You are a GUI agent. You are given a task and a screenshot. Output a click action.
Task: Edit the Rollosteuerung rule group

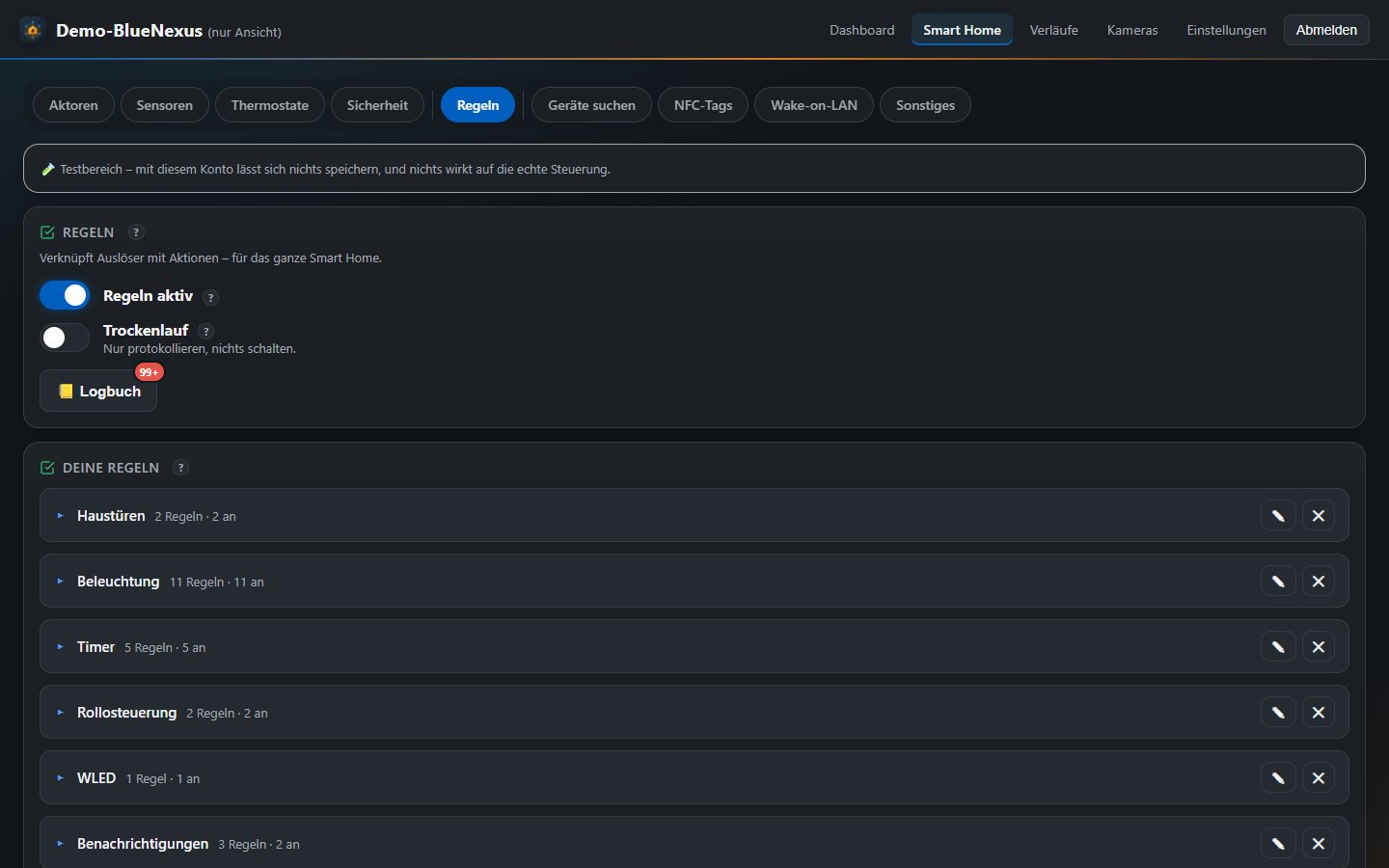point(1278,713)
